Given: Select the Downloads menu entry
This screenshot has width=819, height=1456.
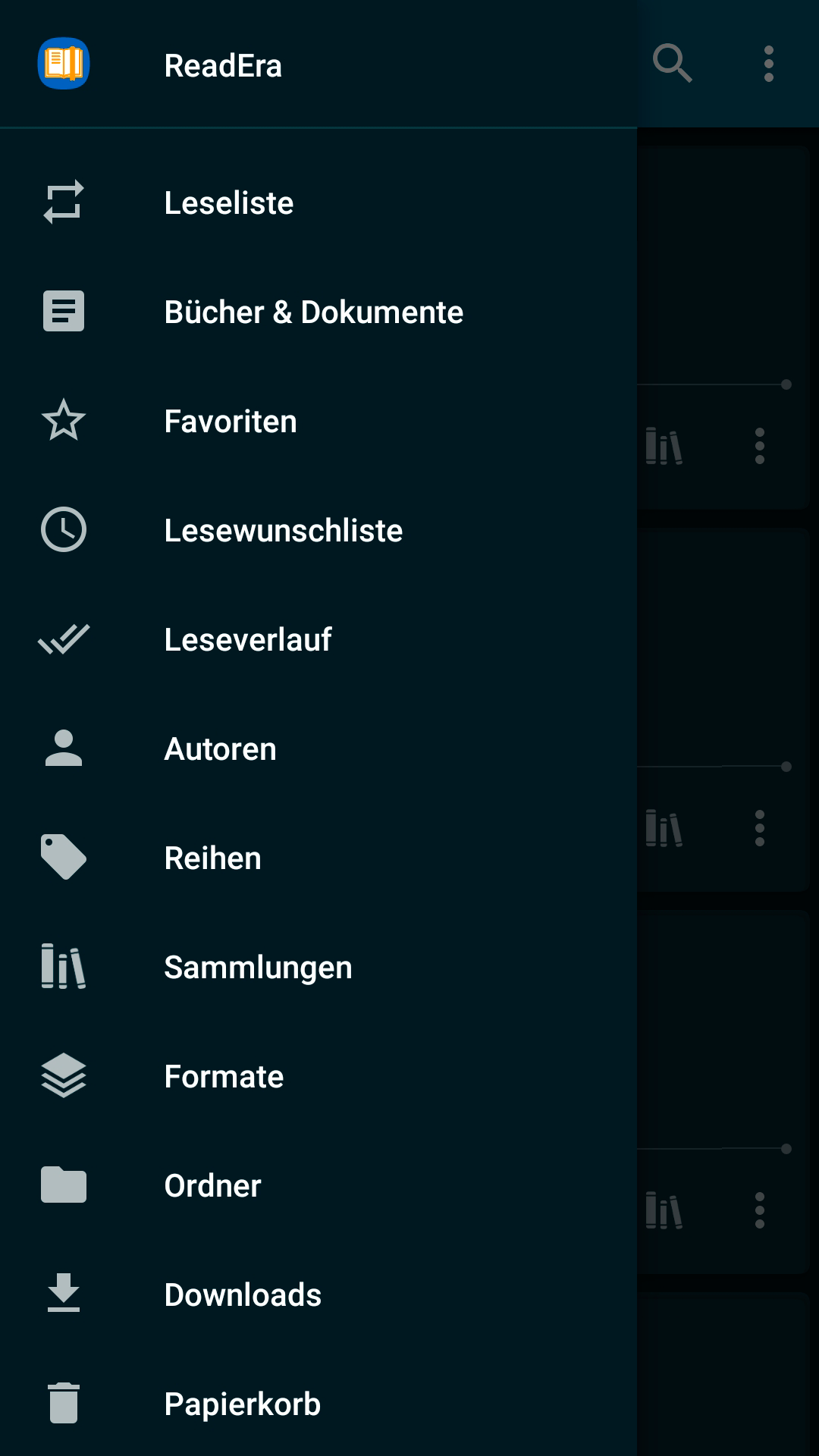Looking at the screenshot, I should tap(243, 1294).
